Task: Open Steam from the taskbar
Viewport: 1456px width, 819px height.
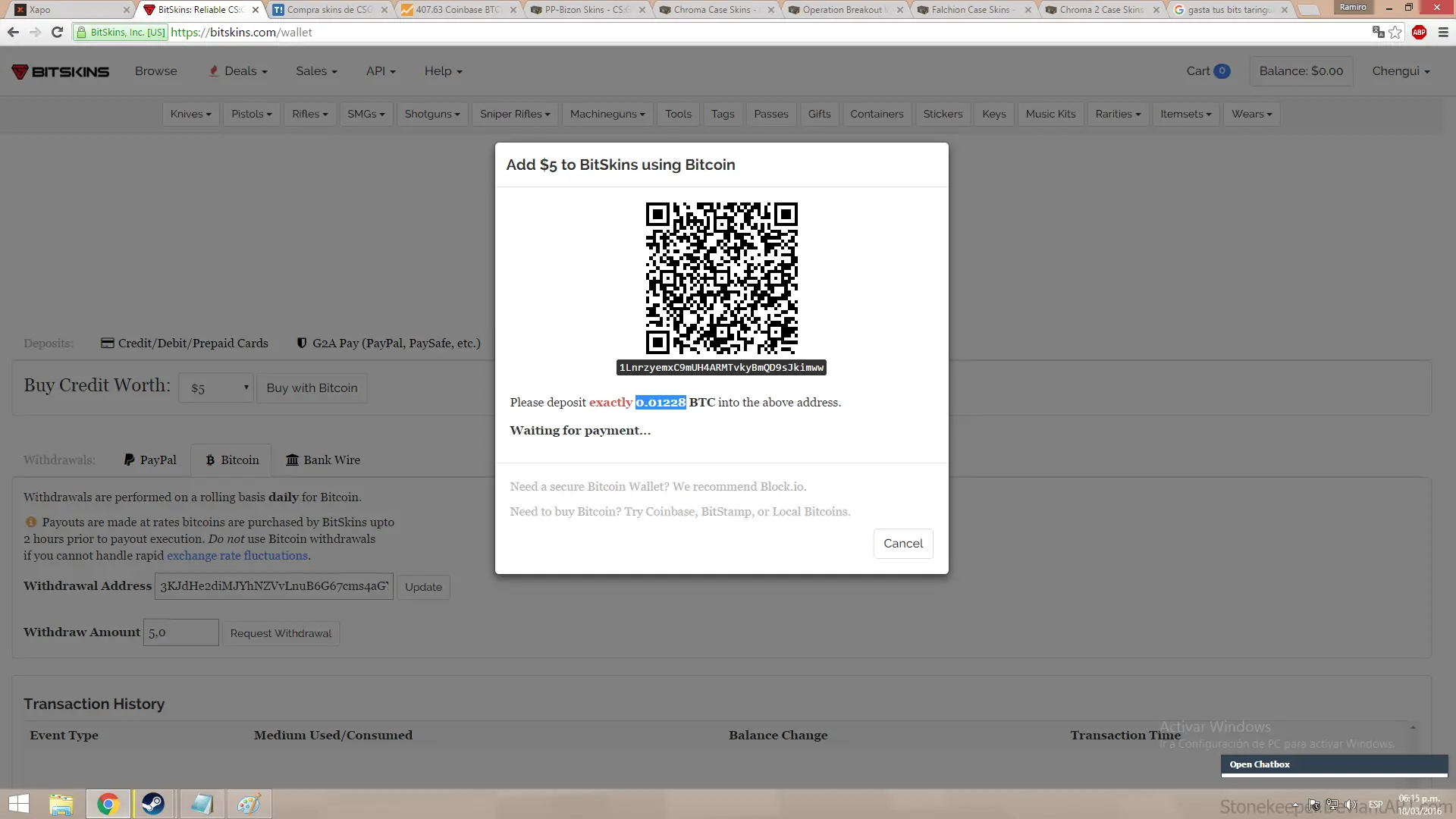Action: click(153, 804)
